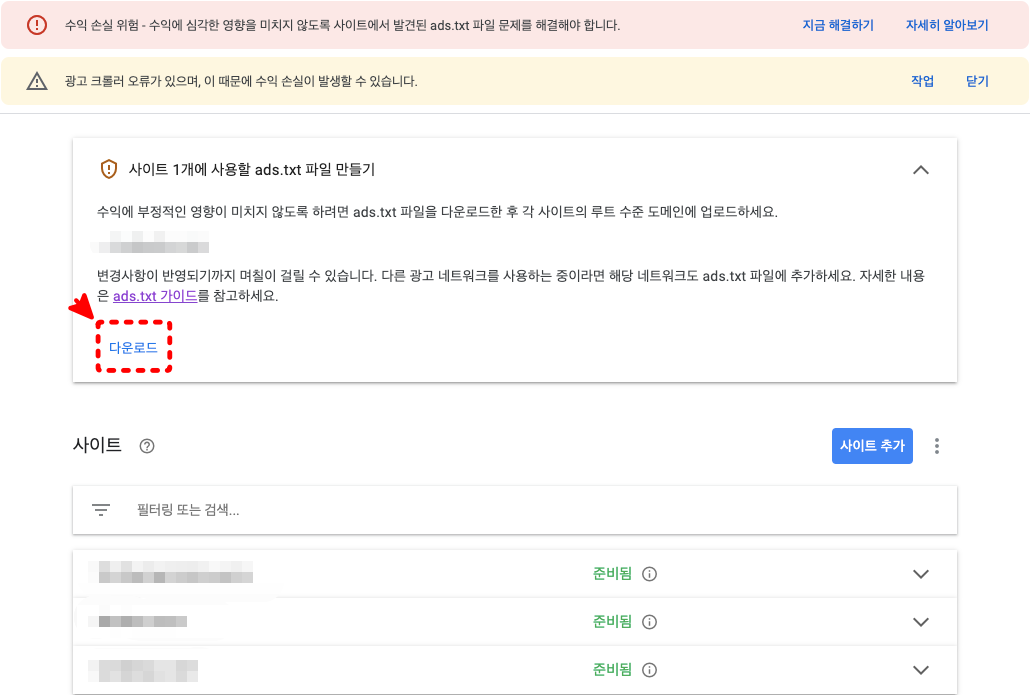Click the info icon beside first 준비됨 status

(x=649, y=573)
